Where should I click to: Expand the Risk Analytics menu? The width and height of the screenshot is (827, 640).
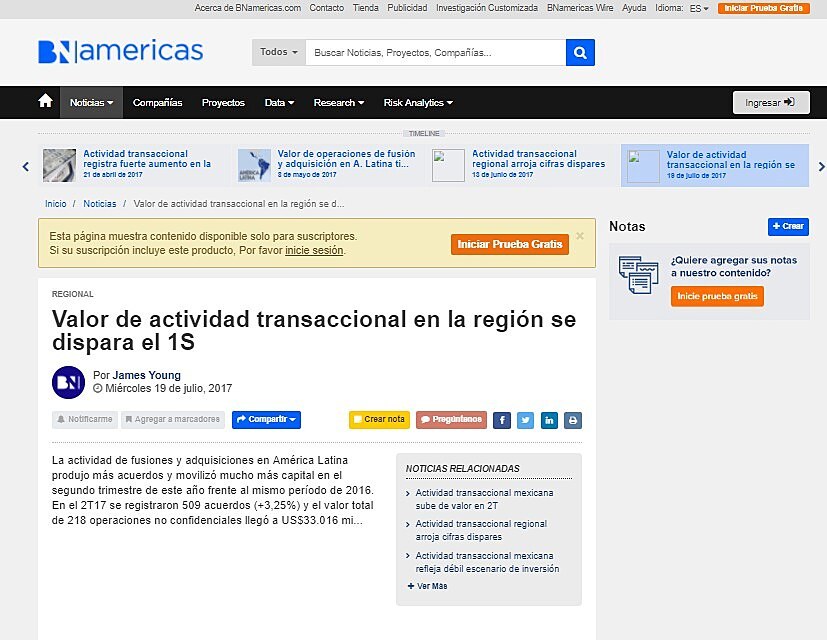coord(418,102)
